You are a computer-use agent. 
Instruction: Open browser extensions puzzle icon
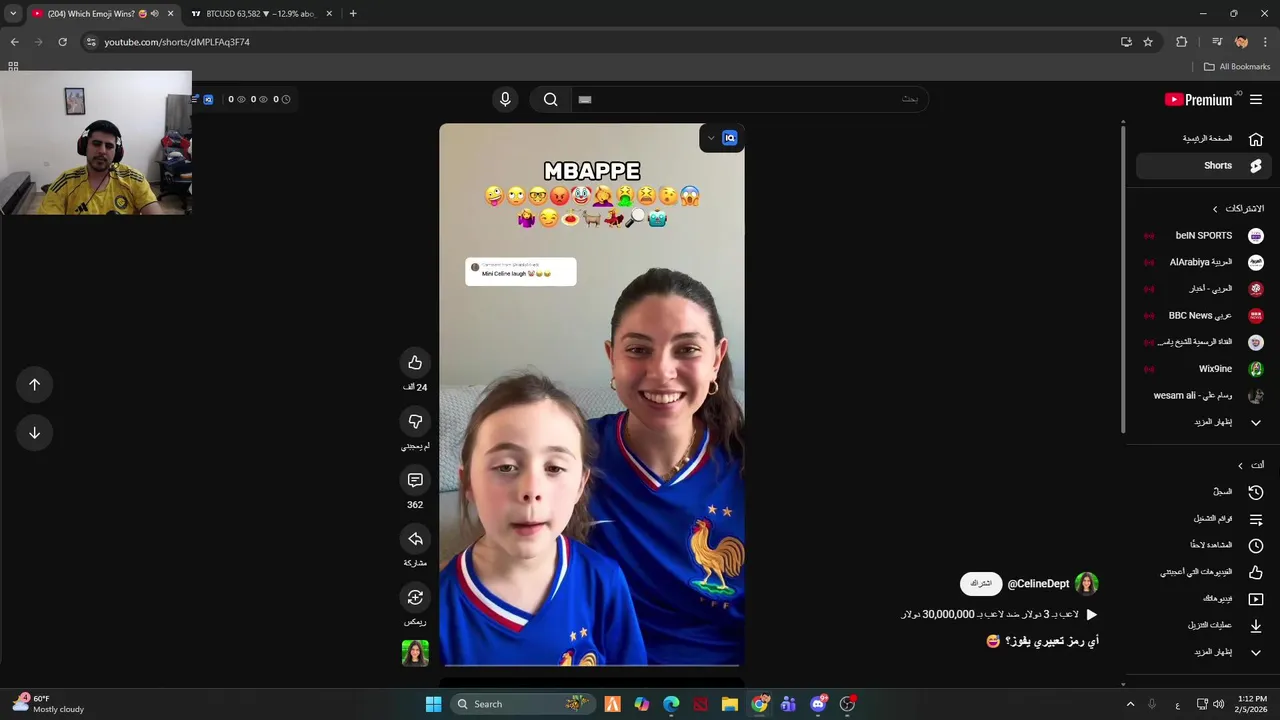(1182, 42)
